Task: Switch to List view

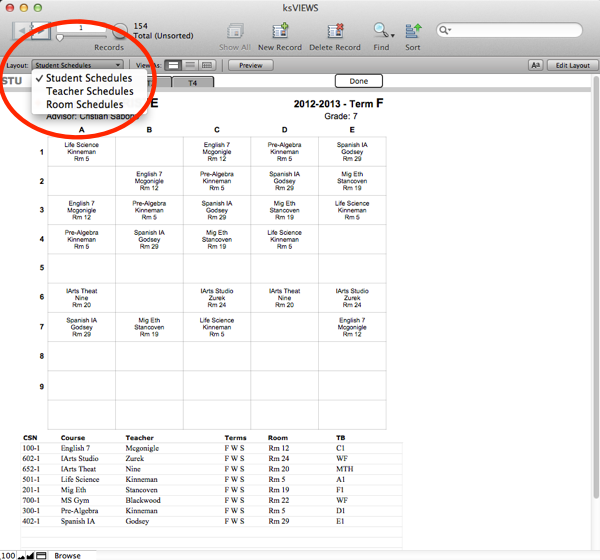Action: pyautogui.click(x=190, y=65)
